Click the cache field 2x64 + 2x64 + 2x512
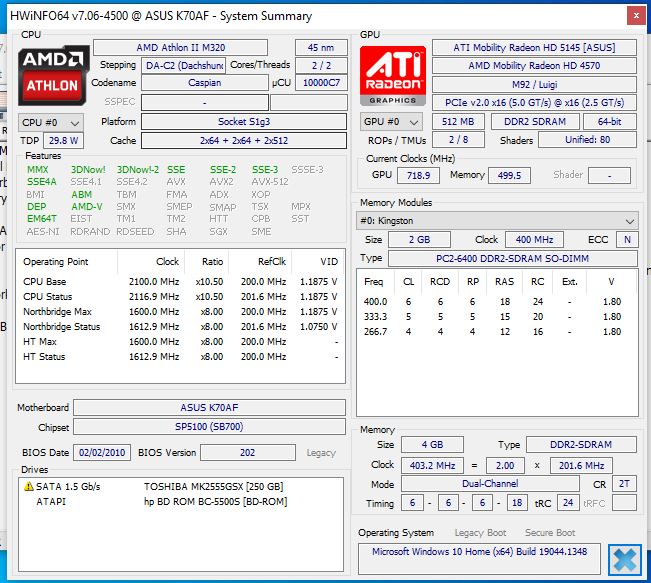651x583 pixels. (x=244, y=140)
